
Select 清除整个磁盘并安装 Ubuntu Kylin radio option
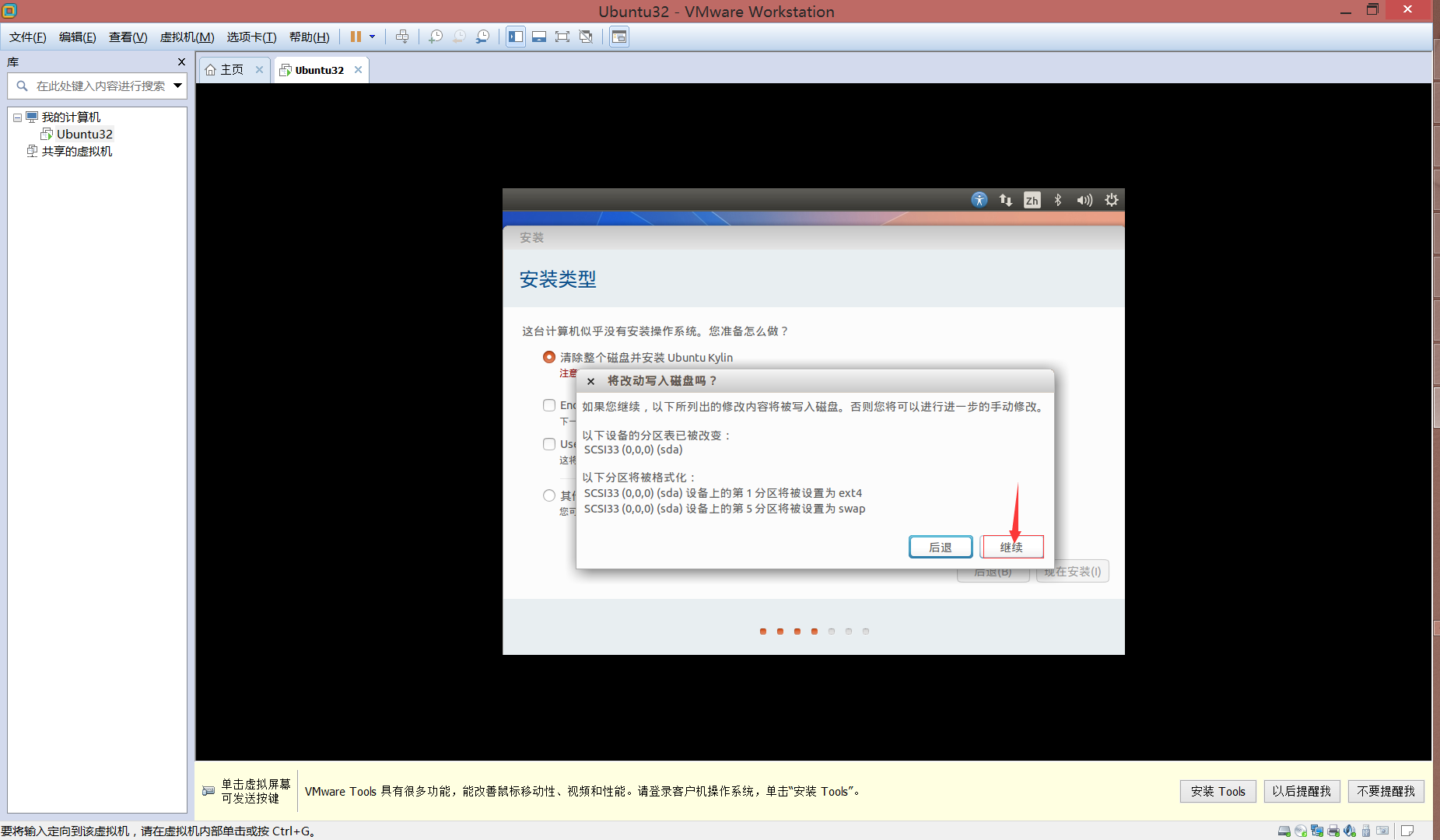[549, 357]
